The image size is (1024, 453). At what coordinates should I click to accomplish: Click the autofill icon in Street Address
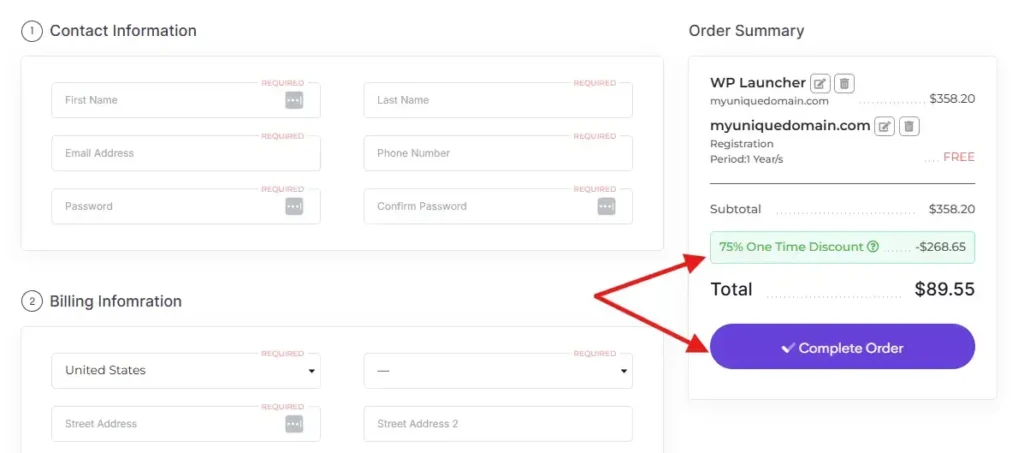[x=294, y=424]
